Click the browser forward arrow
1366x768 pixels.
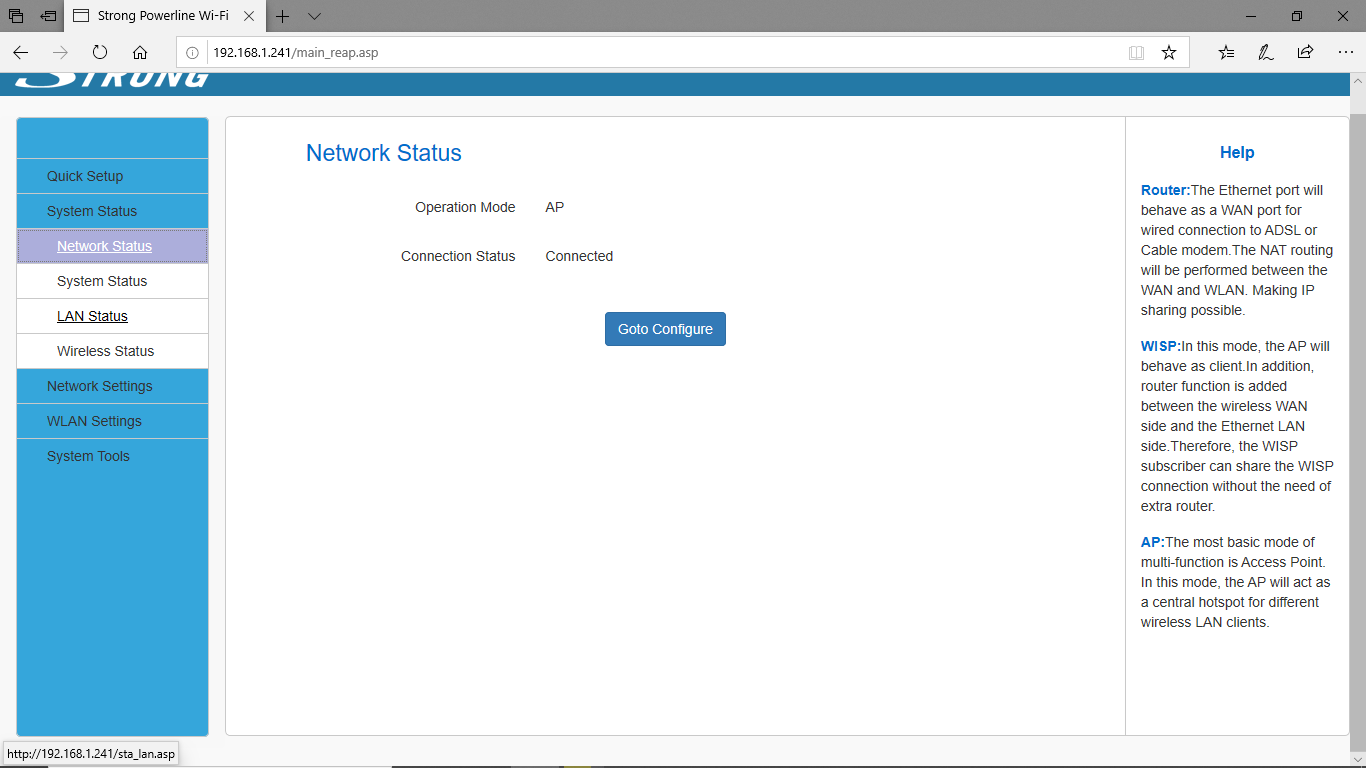tap(60, 52)
